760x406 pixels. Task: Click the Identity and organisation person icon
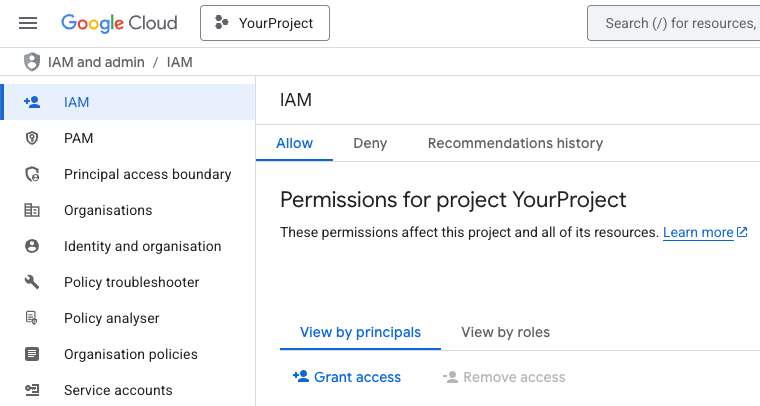(32, 246)
